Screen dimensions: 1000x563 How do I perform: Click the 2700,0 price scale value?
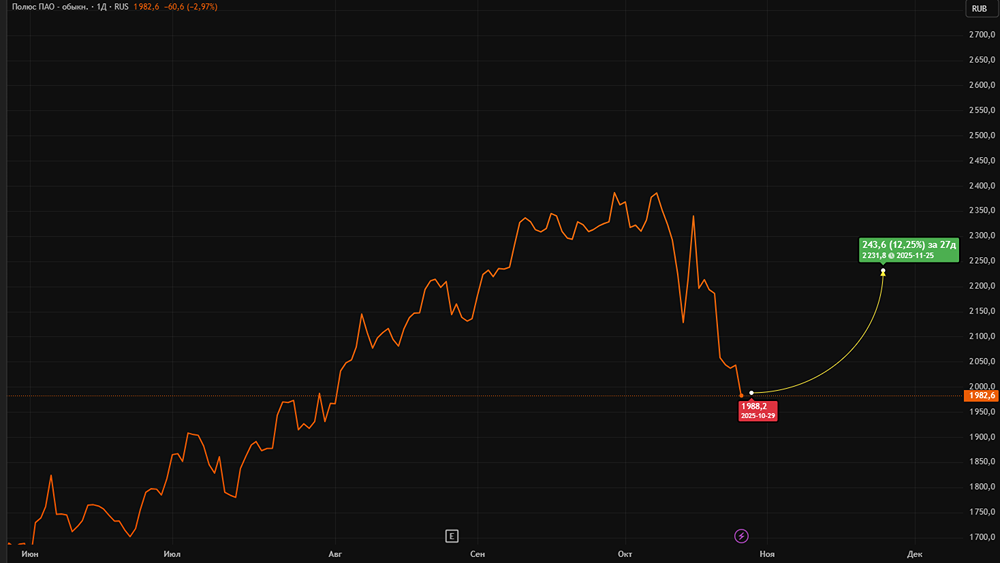click(x=982, y=34)
